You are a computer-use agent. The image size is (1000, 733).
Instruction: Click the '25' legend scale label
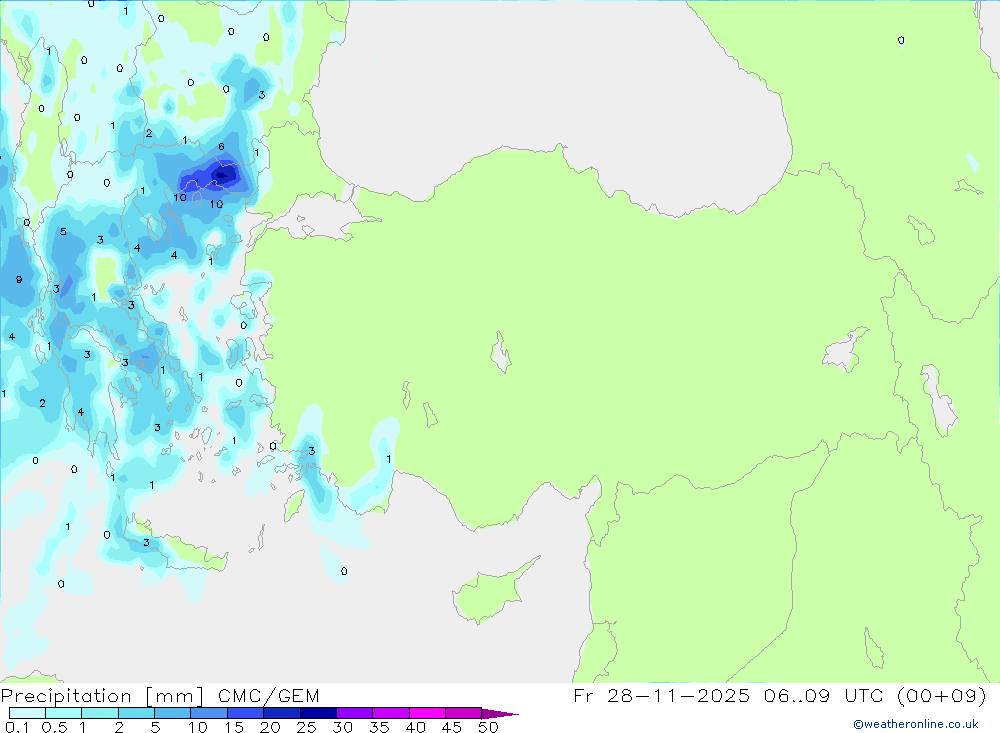pos(307,727)
